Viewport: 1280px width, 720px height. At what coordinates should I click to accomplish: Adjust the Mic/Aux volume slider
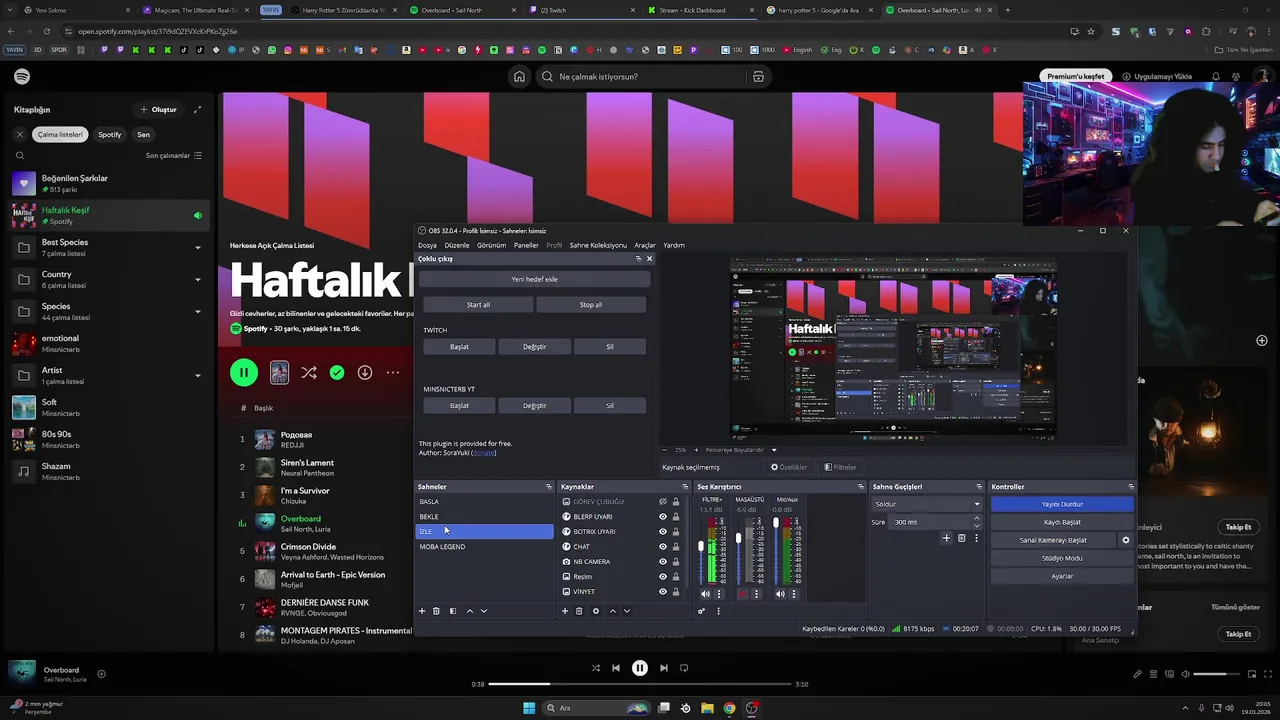coord(776,550)
